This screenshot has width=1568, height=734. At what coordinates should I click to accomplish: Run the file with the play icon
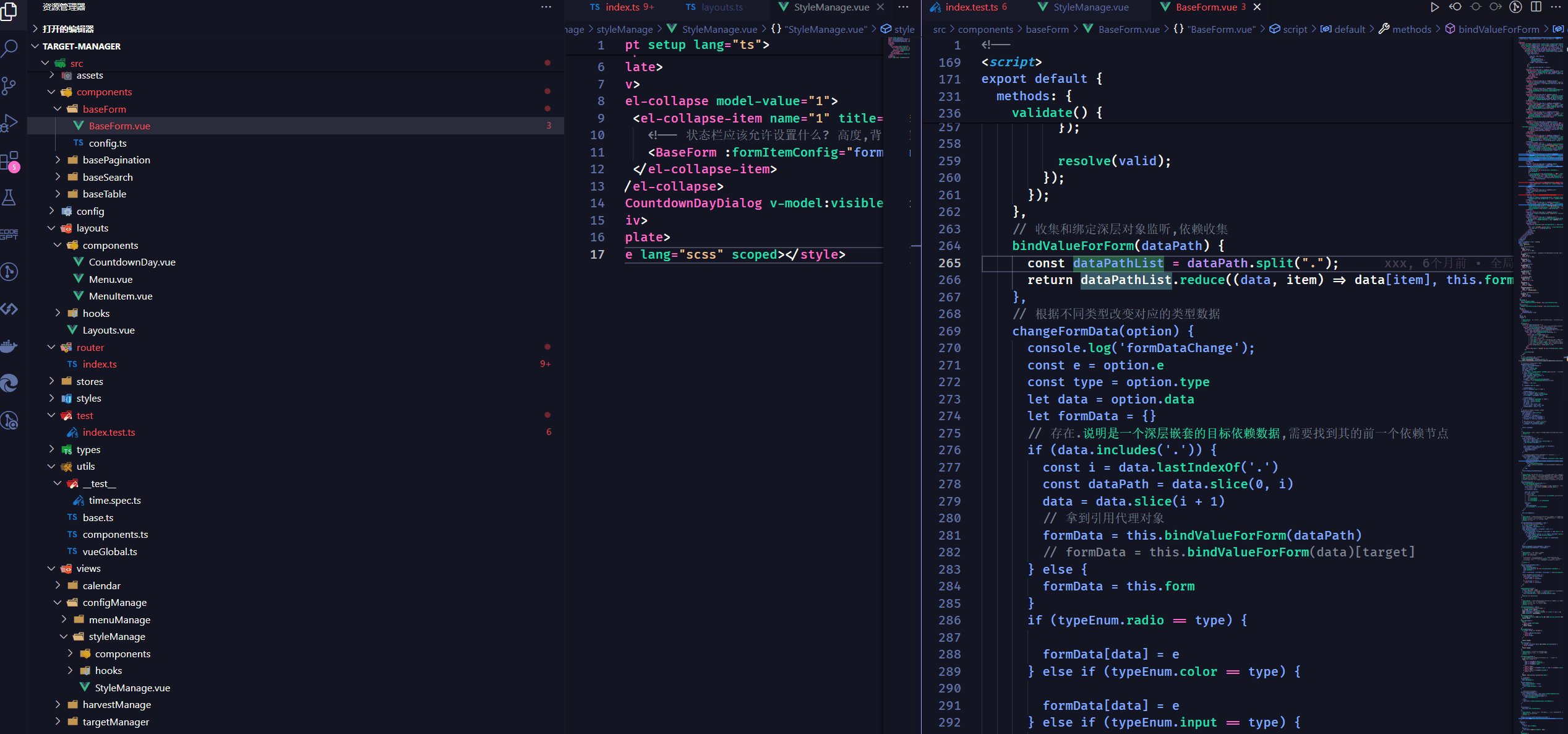tap(1435, 7)
